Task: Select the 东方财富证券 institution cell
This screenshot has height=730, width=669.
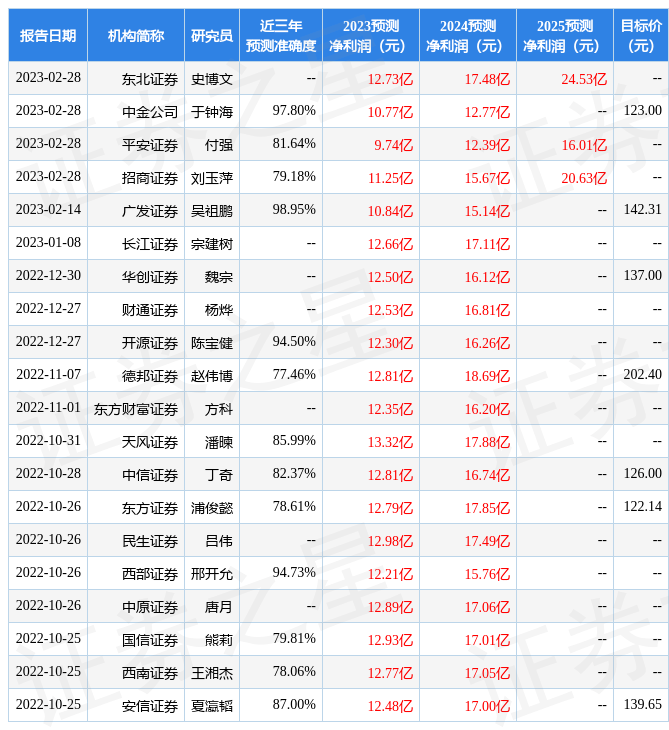Action: click(x=136, y=409)
